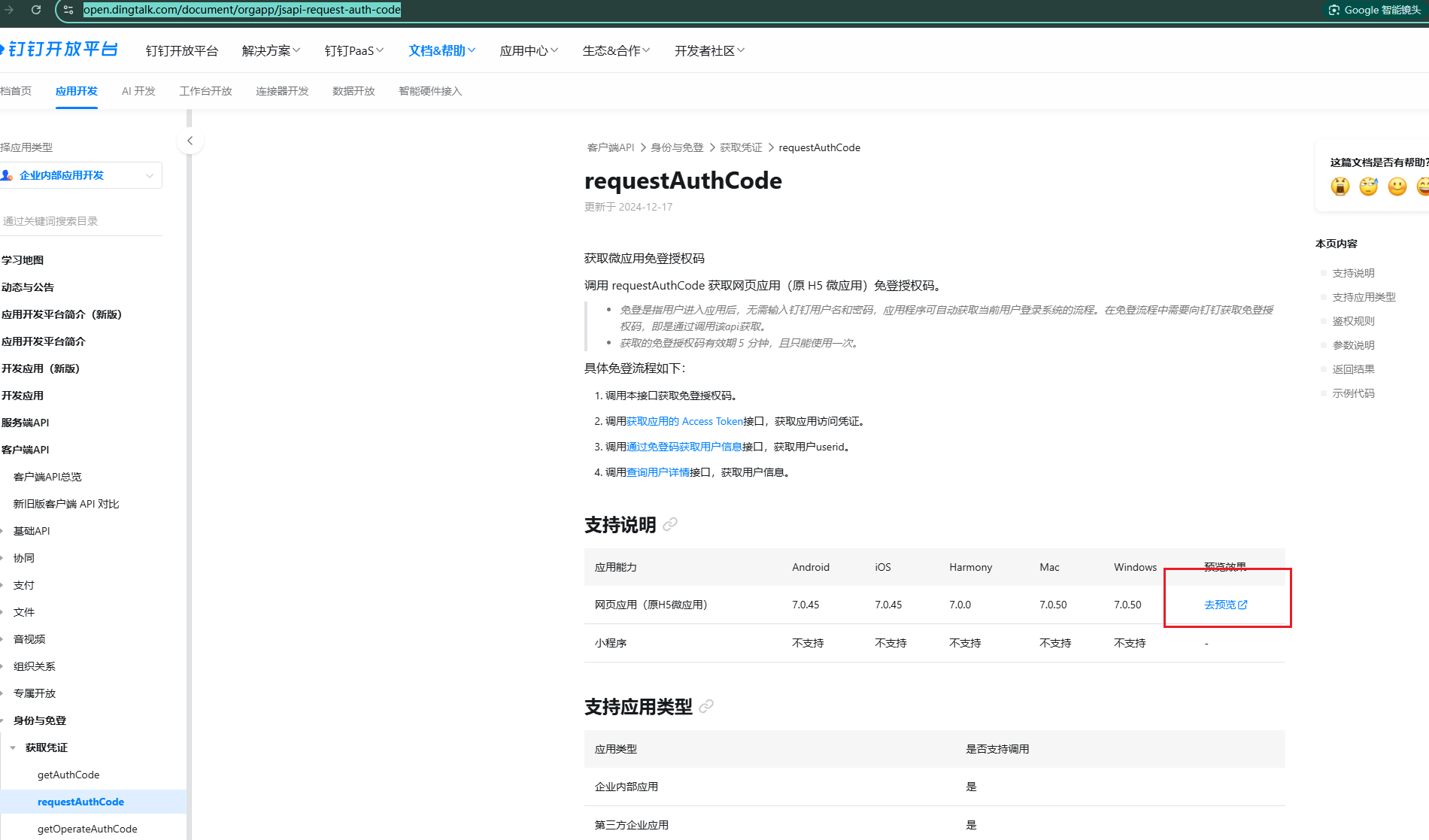Viewport: 1429px width, 840px height.
Task: Open 新旧版客户端 API 对比 in sidebar
Action: tap(66, 504)
